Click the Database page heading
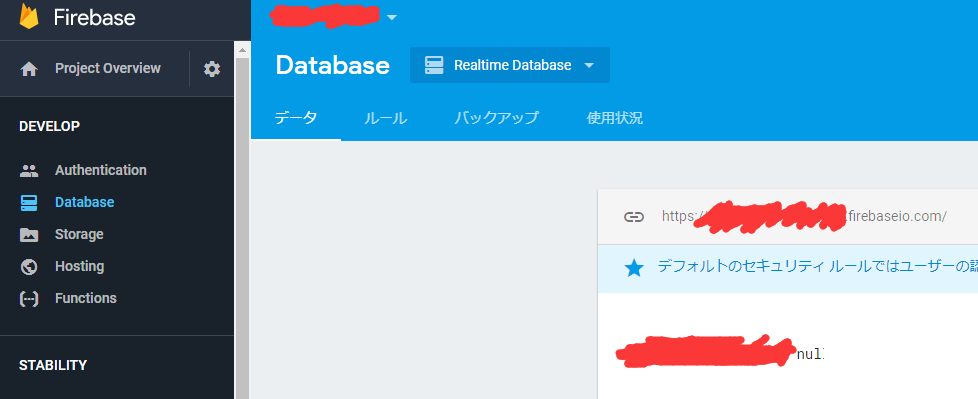978x399 pixels. click(x=332, y=65)
